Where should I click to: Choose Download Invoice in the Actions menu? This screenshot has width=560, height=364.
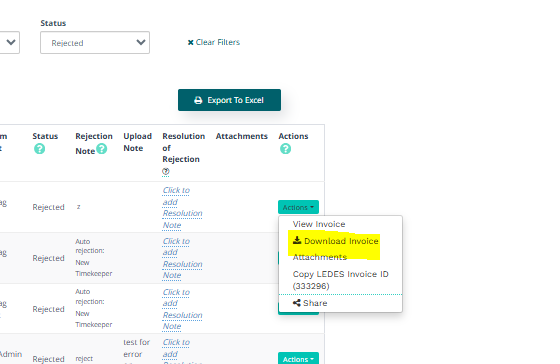coord(336,241)
